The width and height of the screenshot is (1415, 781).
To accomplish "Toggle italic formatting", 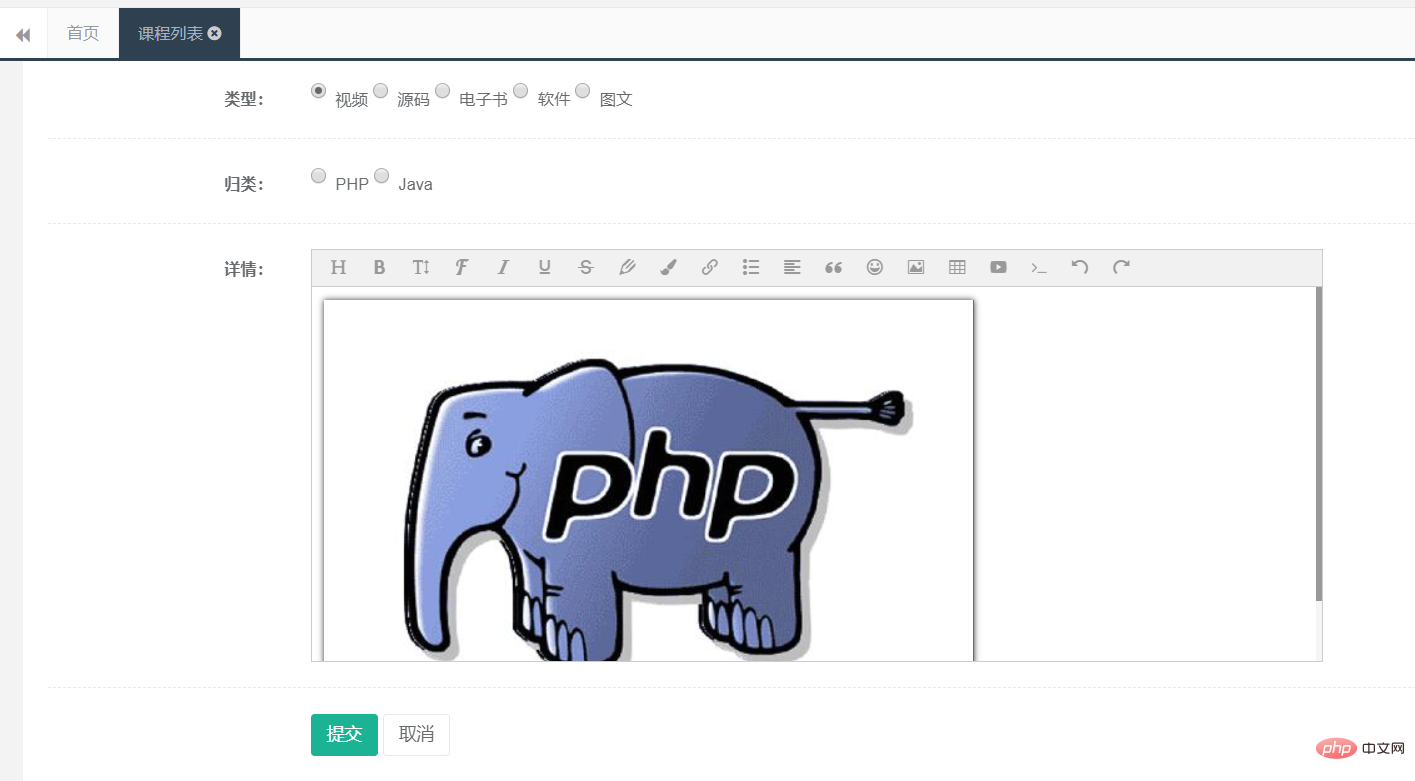I will [x=503, y=267].
